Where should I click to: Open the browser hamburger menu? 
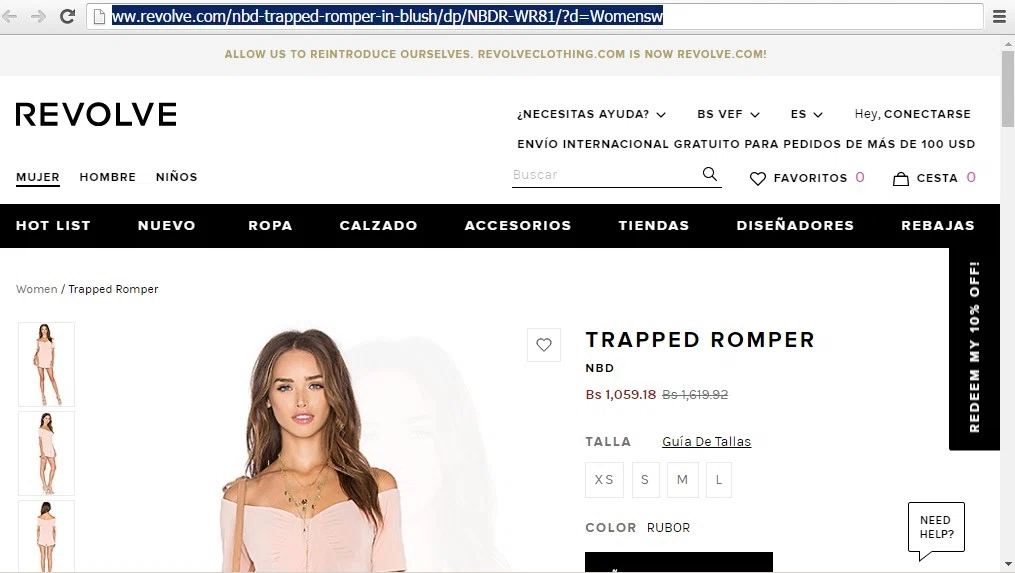[x=999, y=17]
